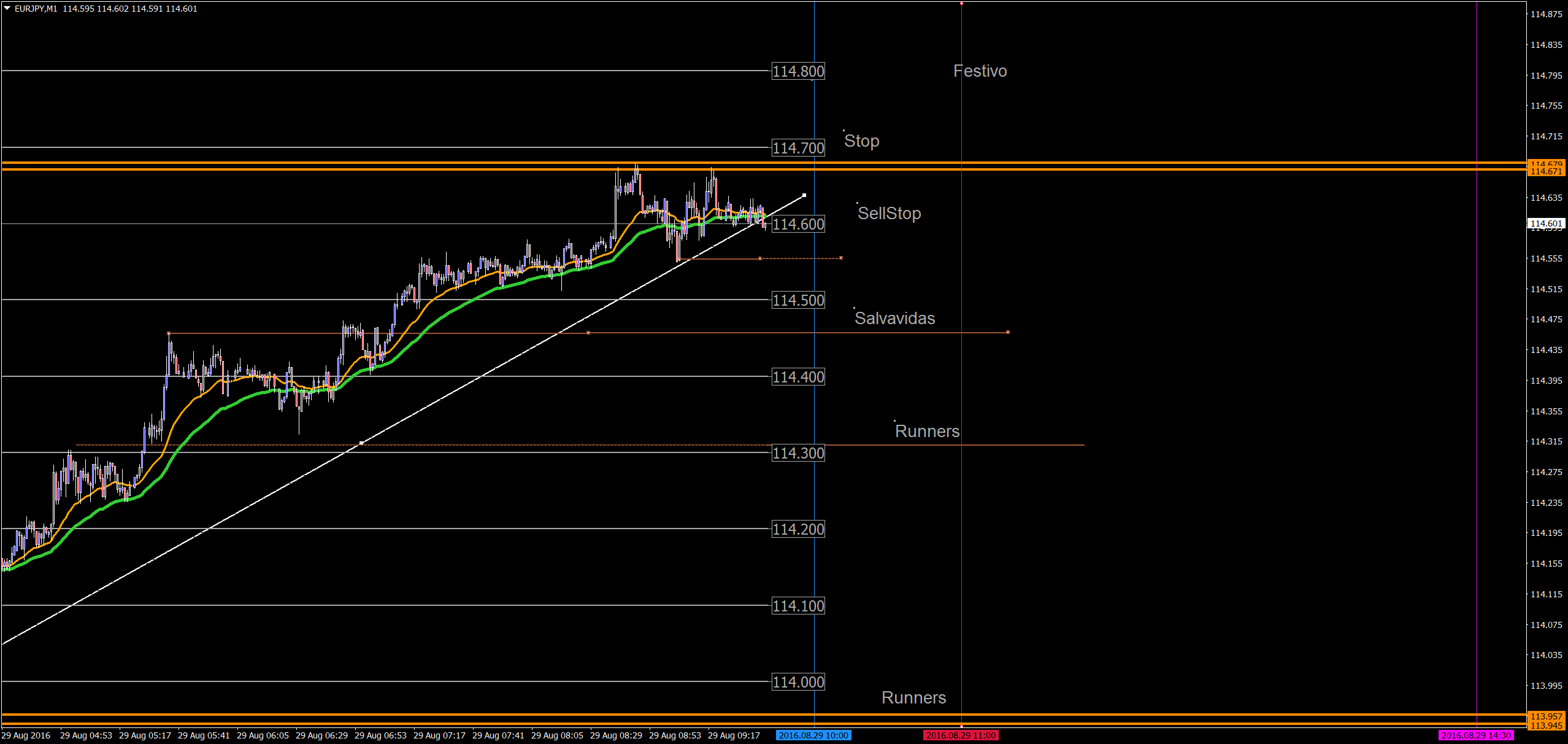Select the SellStop text label
Image resolution: width=1568 pixels, height=744 pixels.
889,214
